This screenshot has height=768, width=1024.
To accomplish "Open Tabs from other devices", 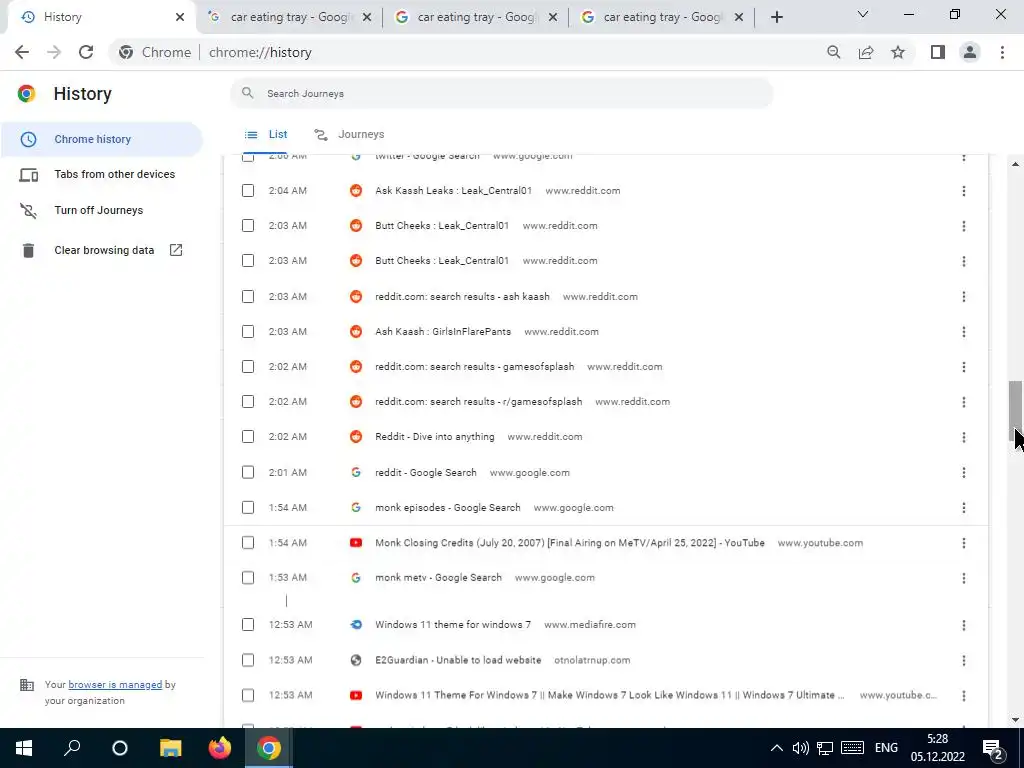I will pos(101,174).
